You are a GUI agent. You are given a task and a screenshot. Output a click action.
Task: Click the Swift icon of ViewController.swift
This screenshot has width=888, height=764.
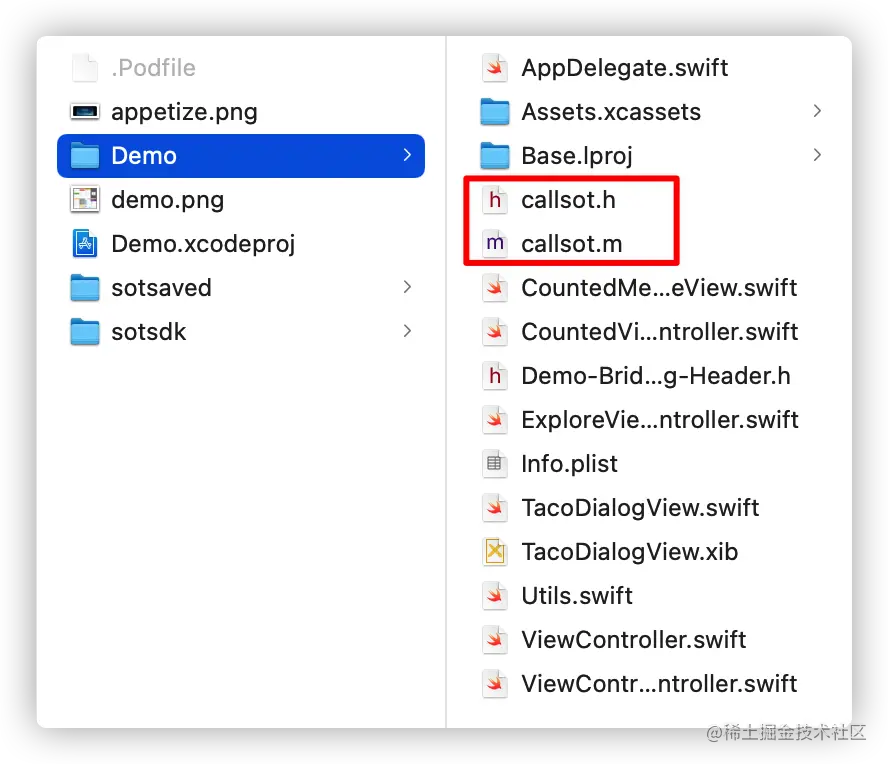point(495,639)
